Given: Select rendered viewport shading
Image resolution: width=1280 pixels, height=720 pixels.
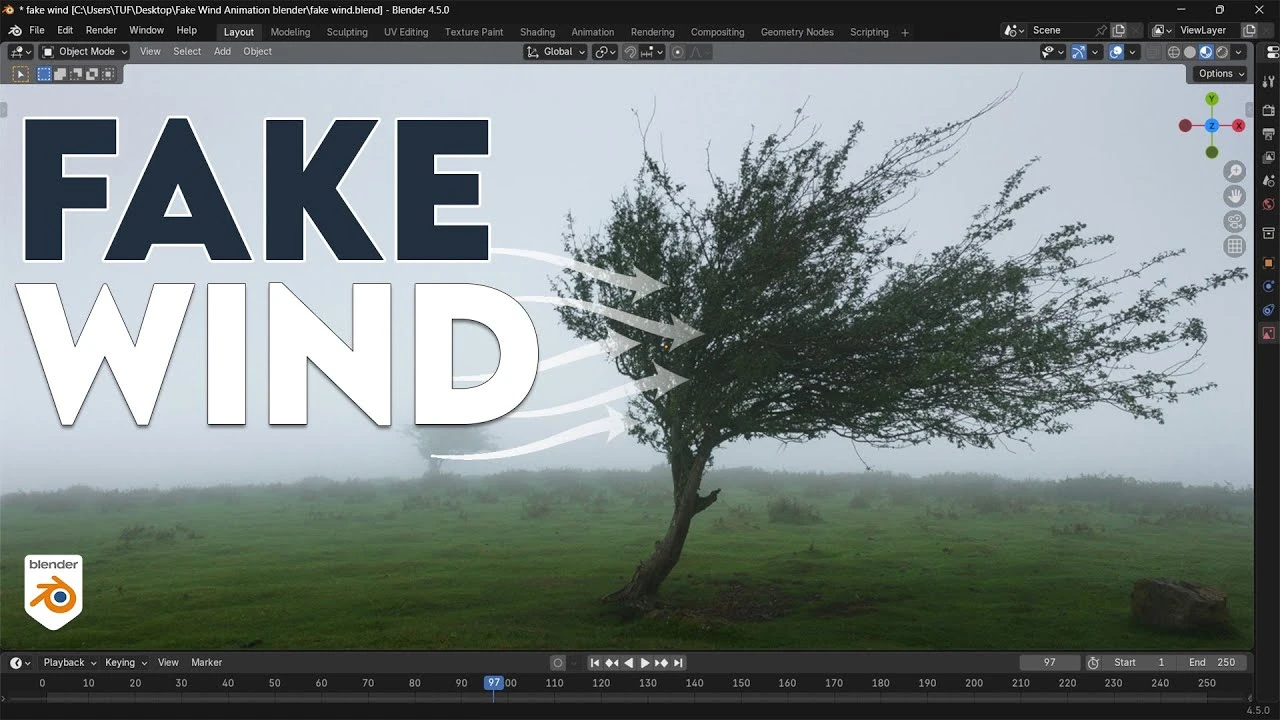Looking at the screenshot, I should pos(1222,52).
